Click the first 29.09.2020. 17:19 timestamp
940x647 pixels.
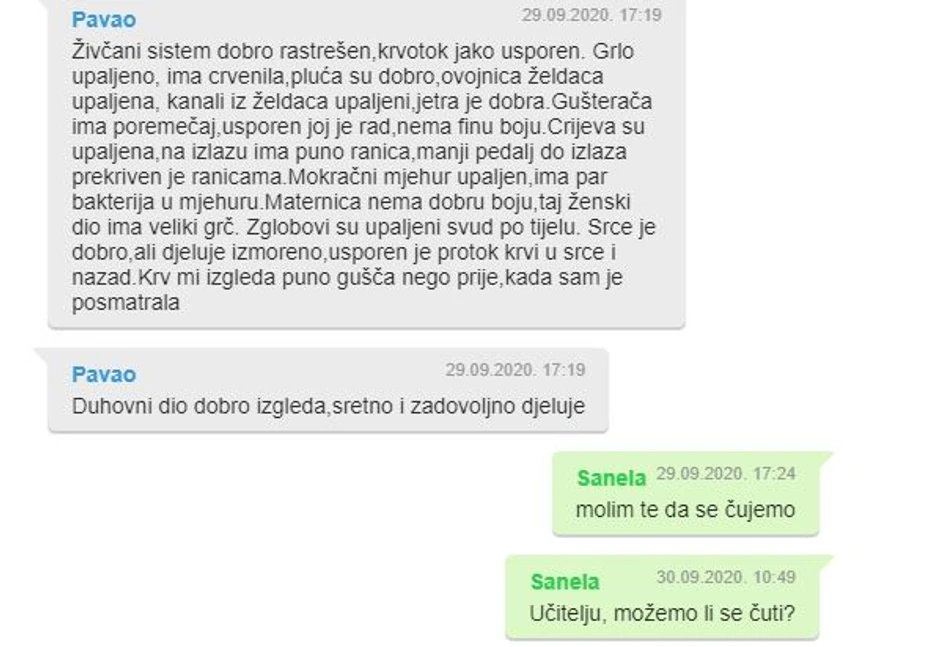(x=592, y=15)
